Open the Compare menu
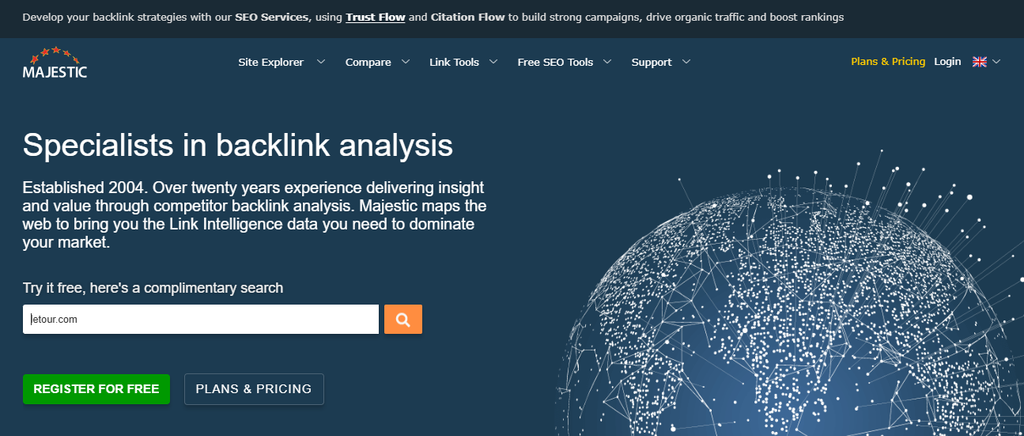The width and height of the screenshot is (1024, 436). pos(368,62)
